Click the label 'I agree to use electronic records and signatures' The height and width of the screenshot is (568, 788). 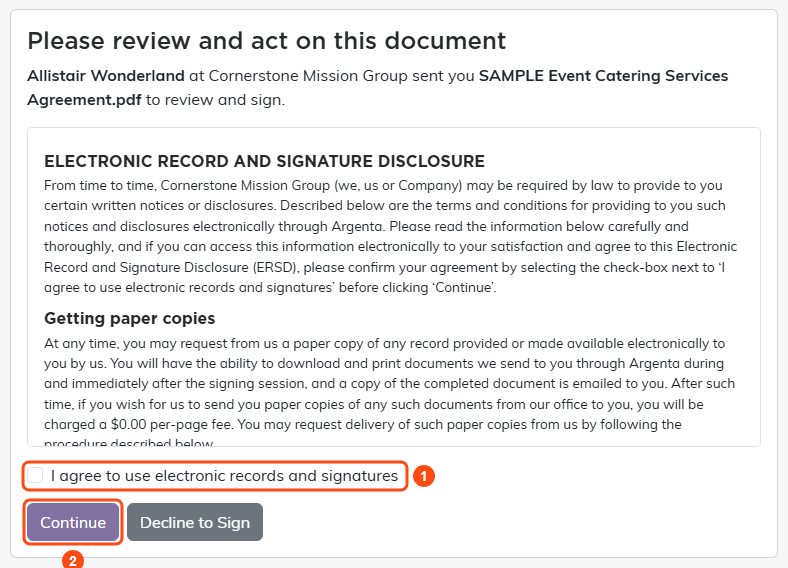click(224, 476)
